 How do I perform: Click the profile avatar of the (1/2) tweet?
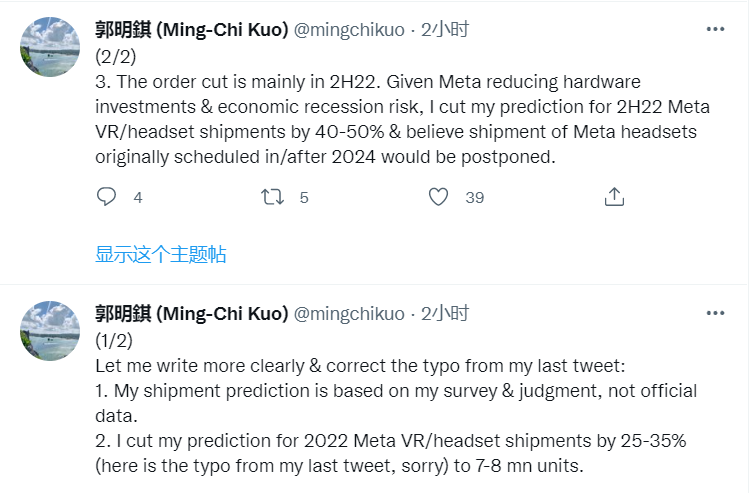click(51, 332)
